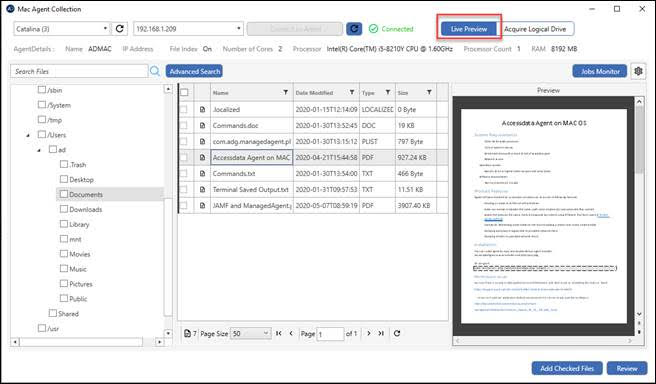656x384 pixels.
Task: Check the Downloads folder checkbox
Action: point(64,209)
